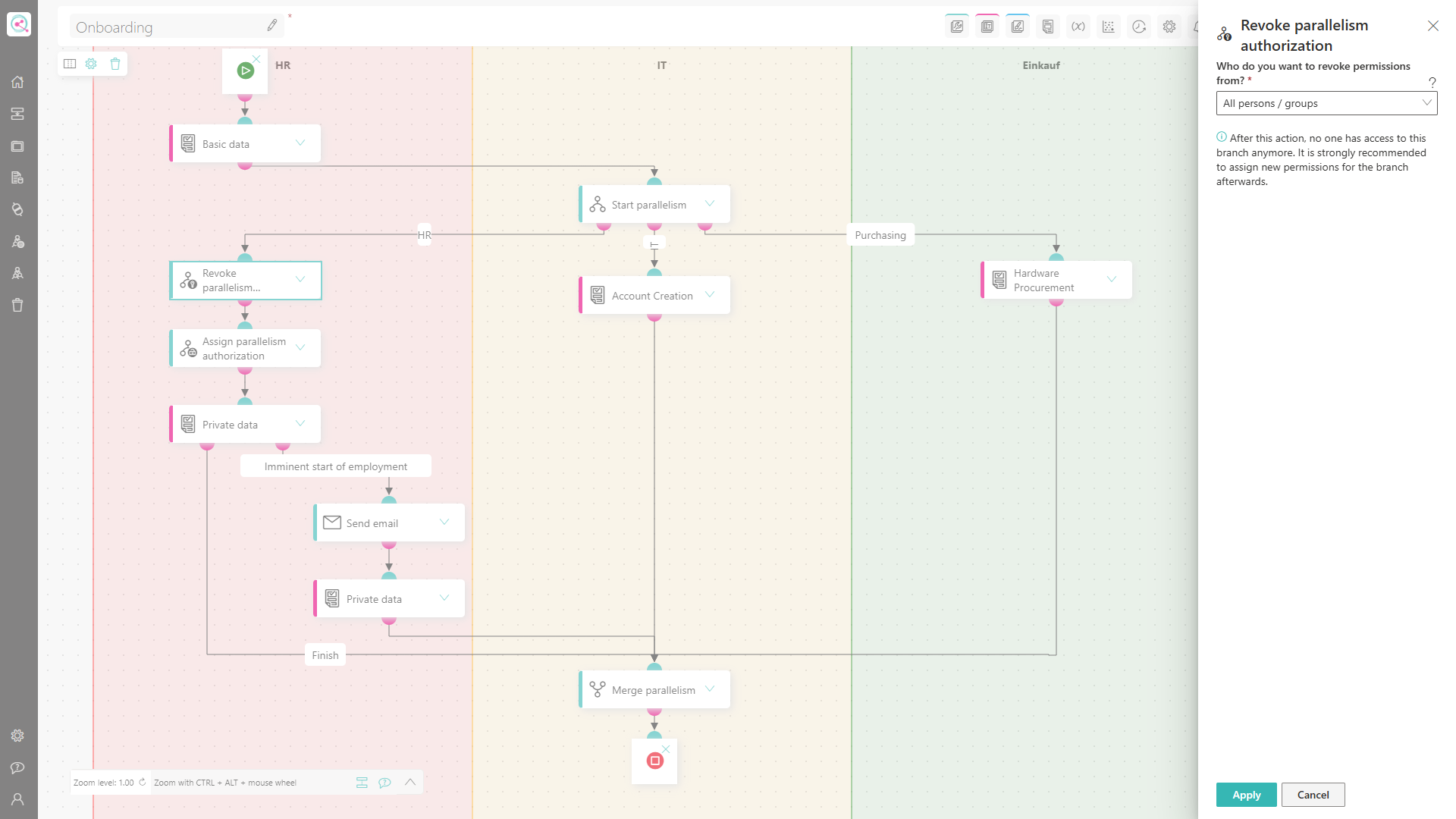Open the home icon in left sidebar

(x=17, y=82)
